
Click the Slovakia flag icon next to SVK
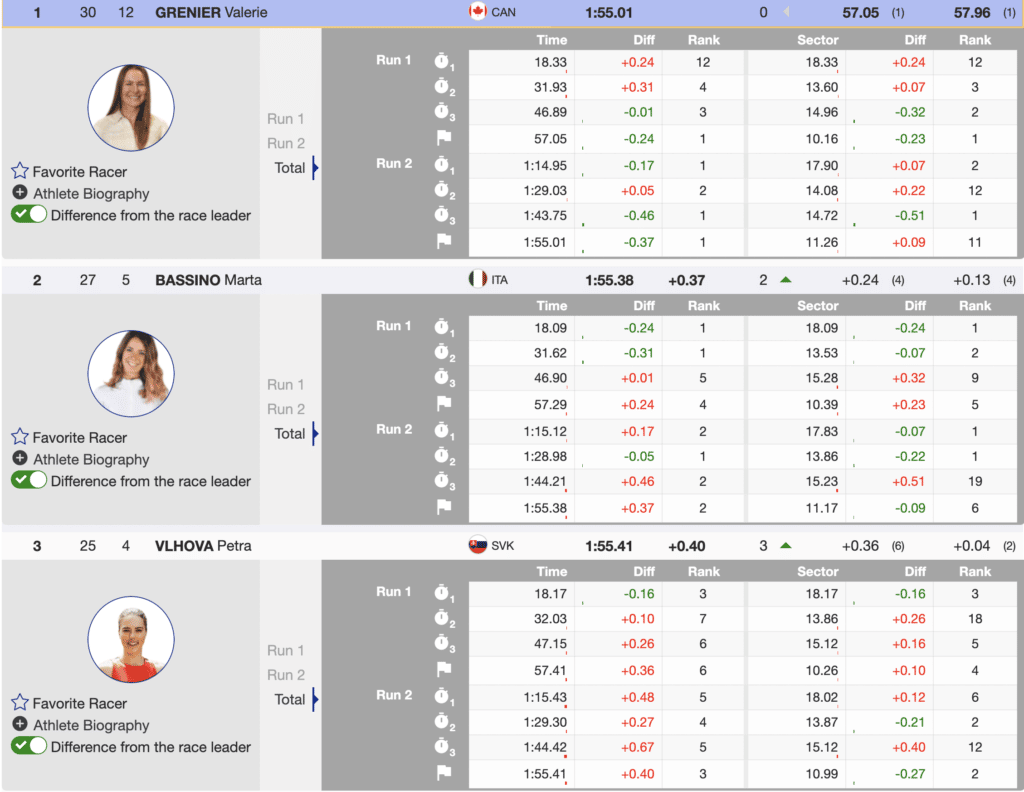pyautogui.click(x=477, y=546)
